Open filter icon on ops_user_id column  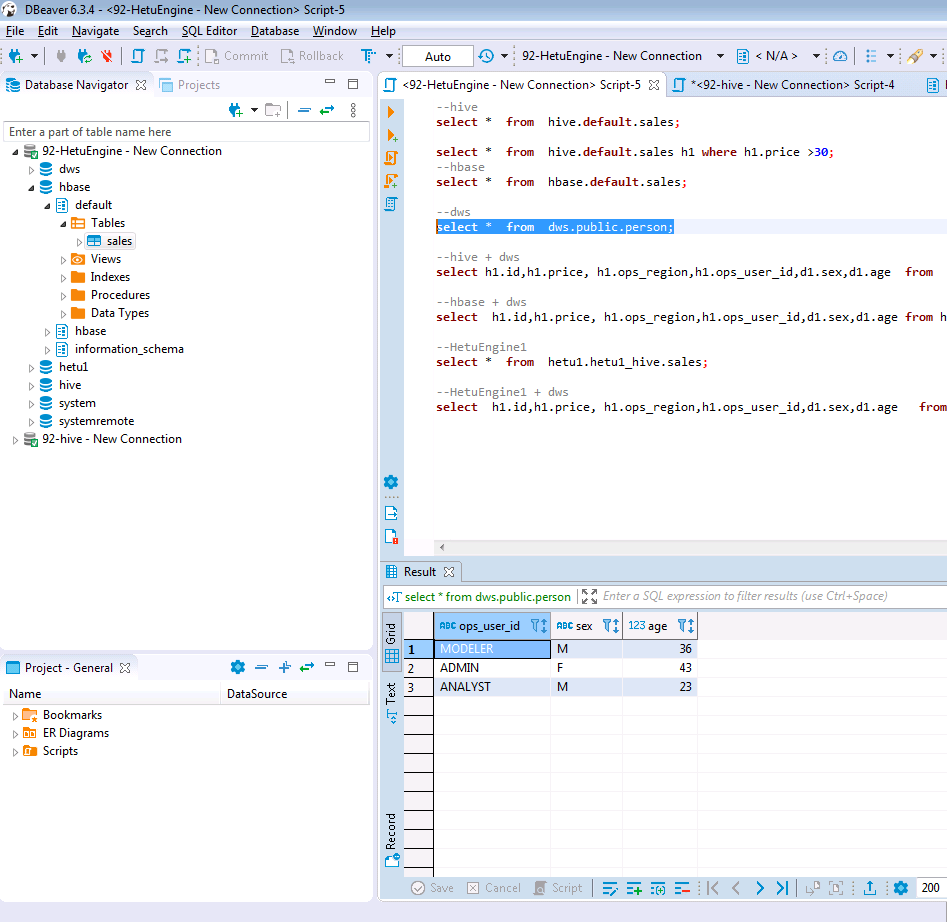point(535,626)
